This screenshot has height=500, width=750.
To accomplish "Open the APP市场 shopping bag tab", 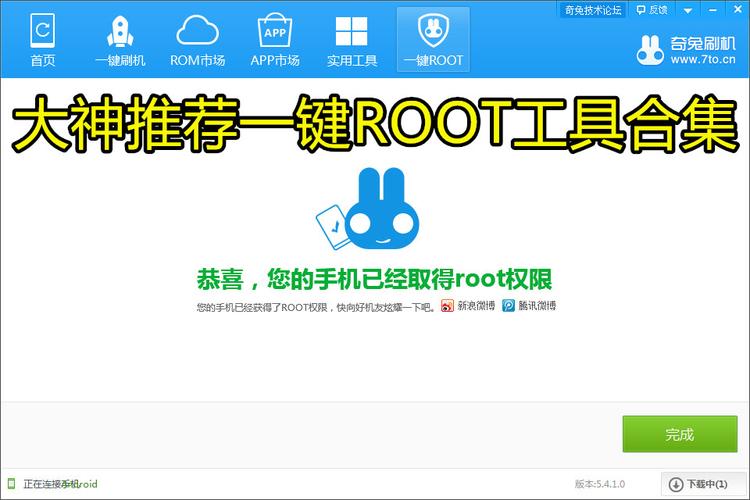I will (275, 40).
